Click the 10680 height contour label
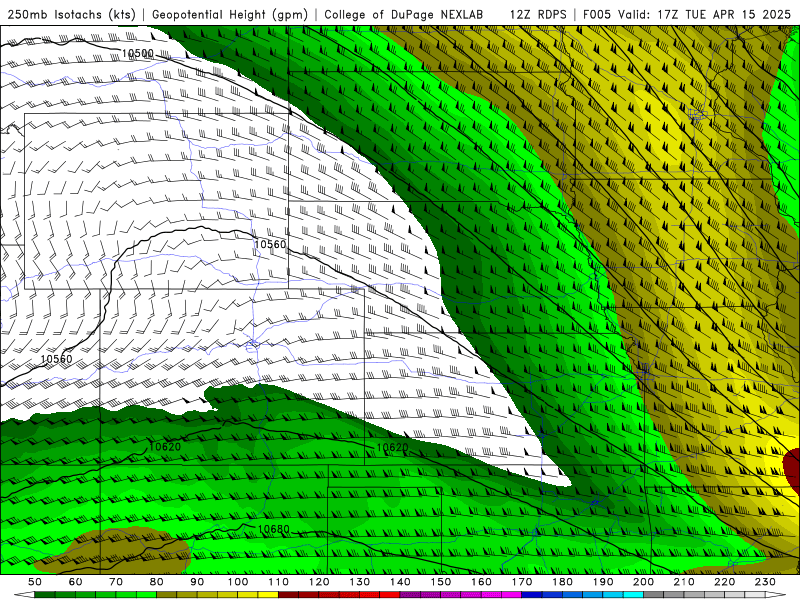 [x=273, y=529]
